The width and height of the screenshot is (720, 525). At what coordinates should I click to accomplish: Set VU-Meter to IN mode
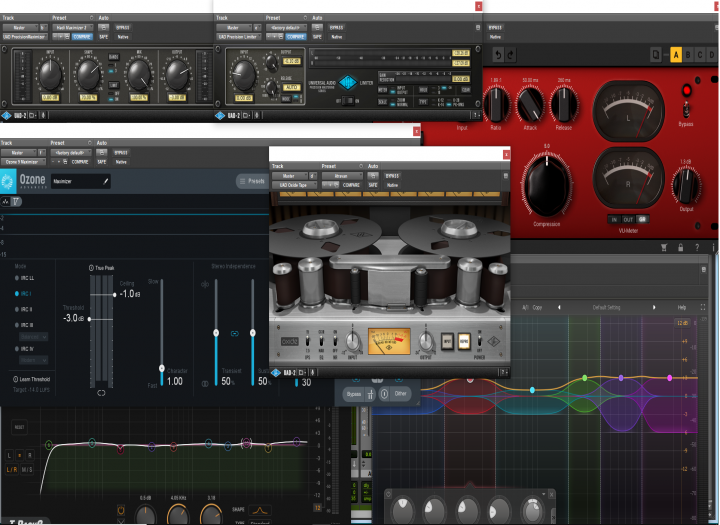pyautogui.click(x=614, y=219)
